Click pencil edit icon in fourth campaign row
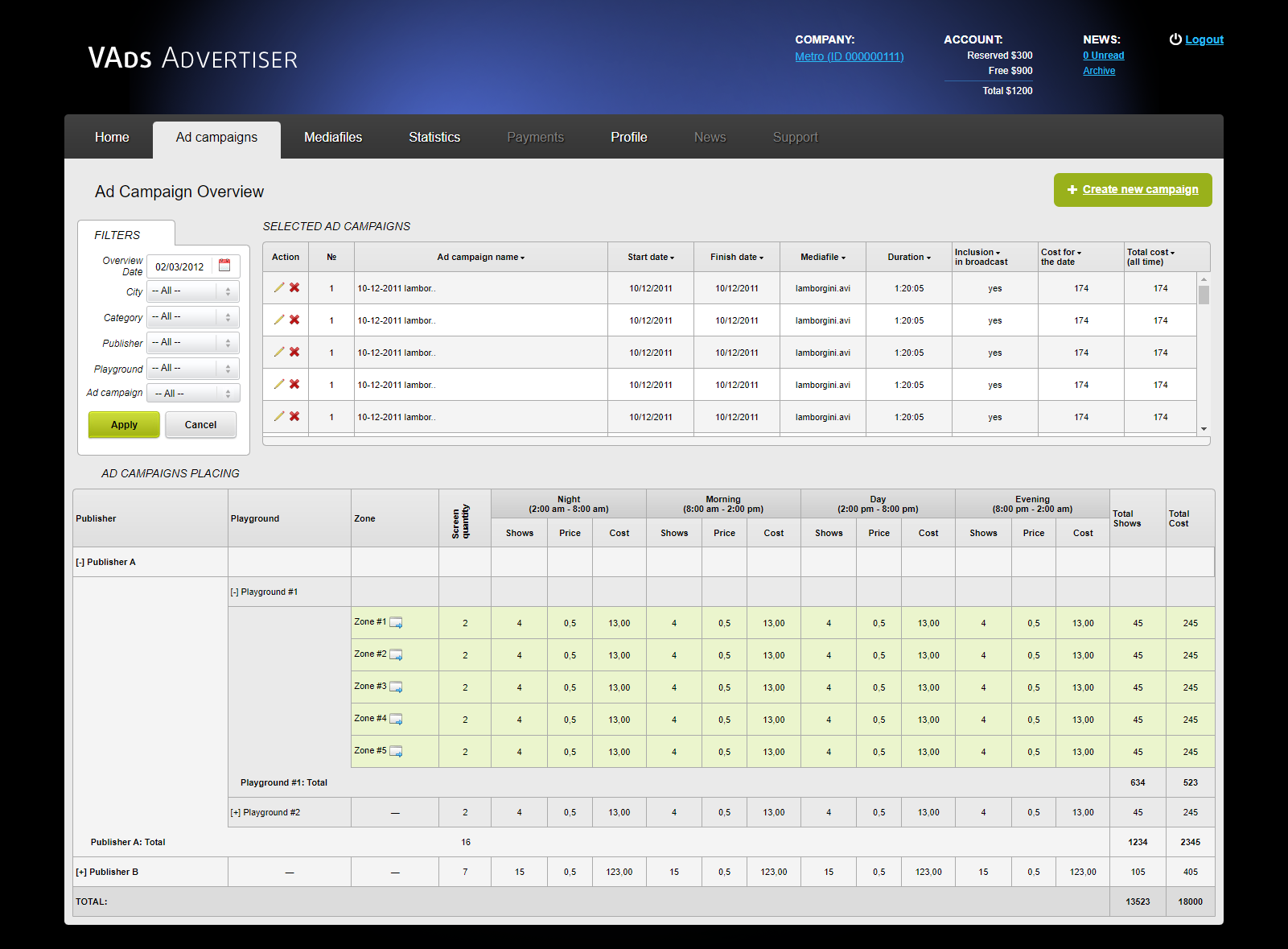 [279, 384]
